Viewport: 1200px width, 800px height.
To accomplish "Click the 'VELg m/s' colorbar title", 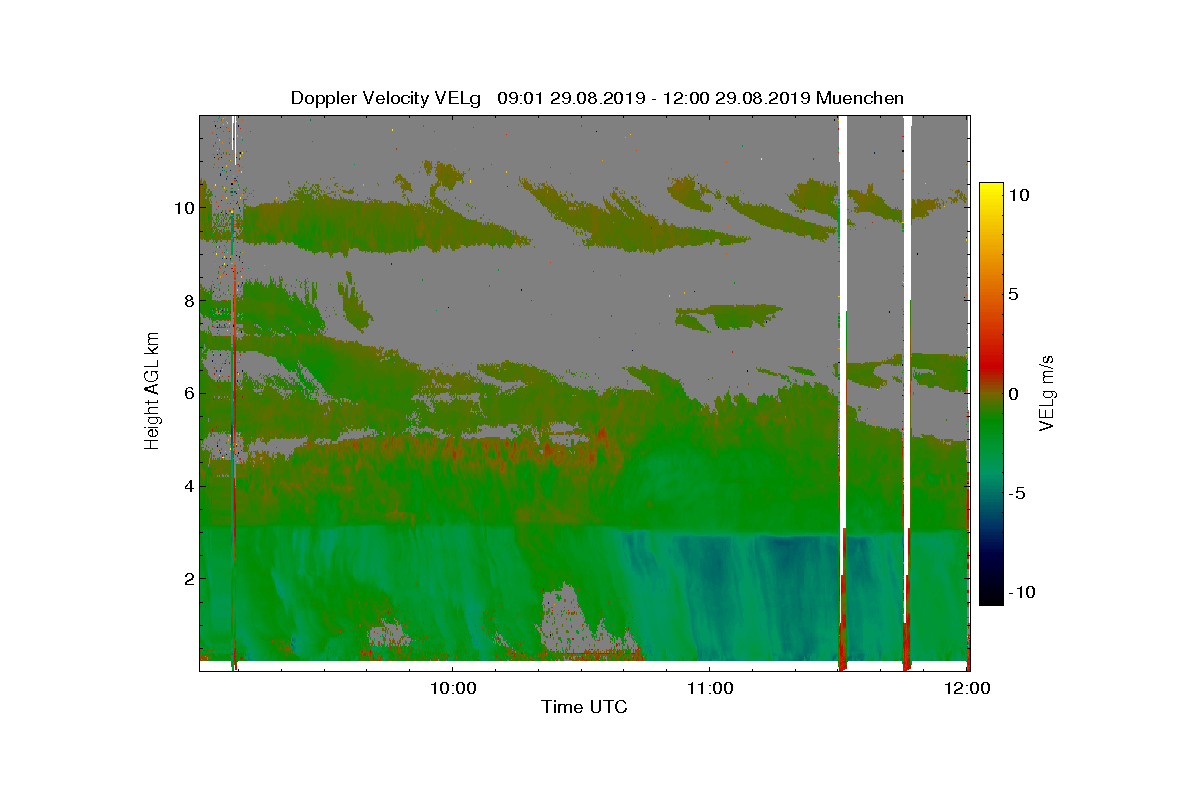I will coord(1048,393).
